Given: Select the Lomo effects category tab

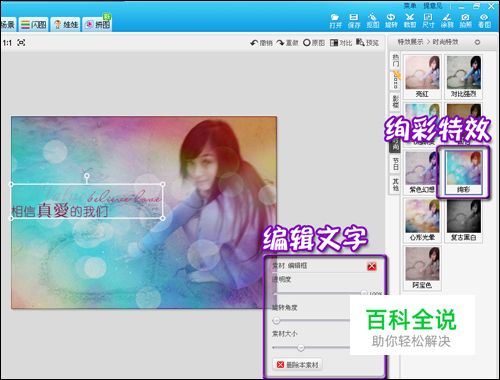Looking at the screenshot, I should click(395, 80).
